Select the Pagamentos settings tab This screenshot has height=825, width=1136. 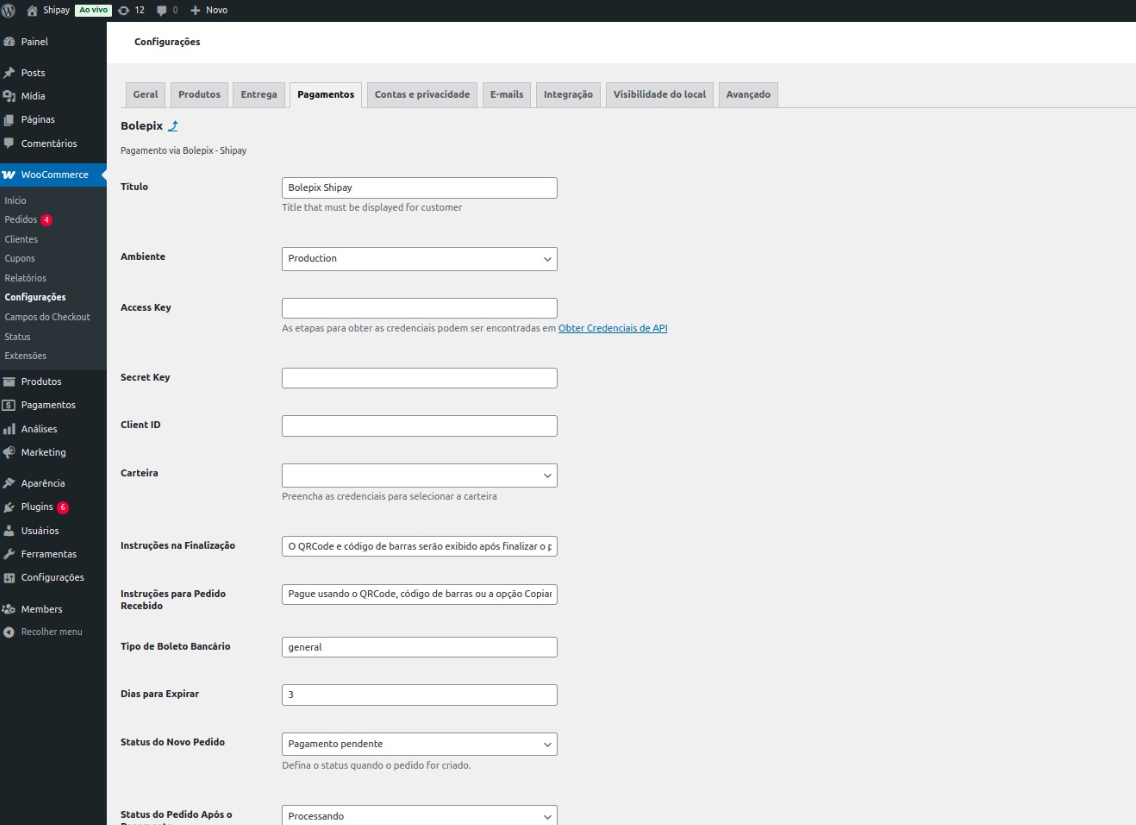coord(326,95)
